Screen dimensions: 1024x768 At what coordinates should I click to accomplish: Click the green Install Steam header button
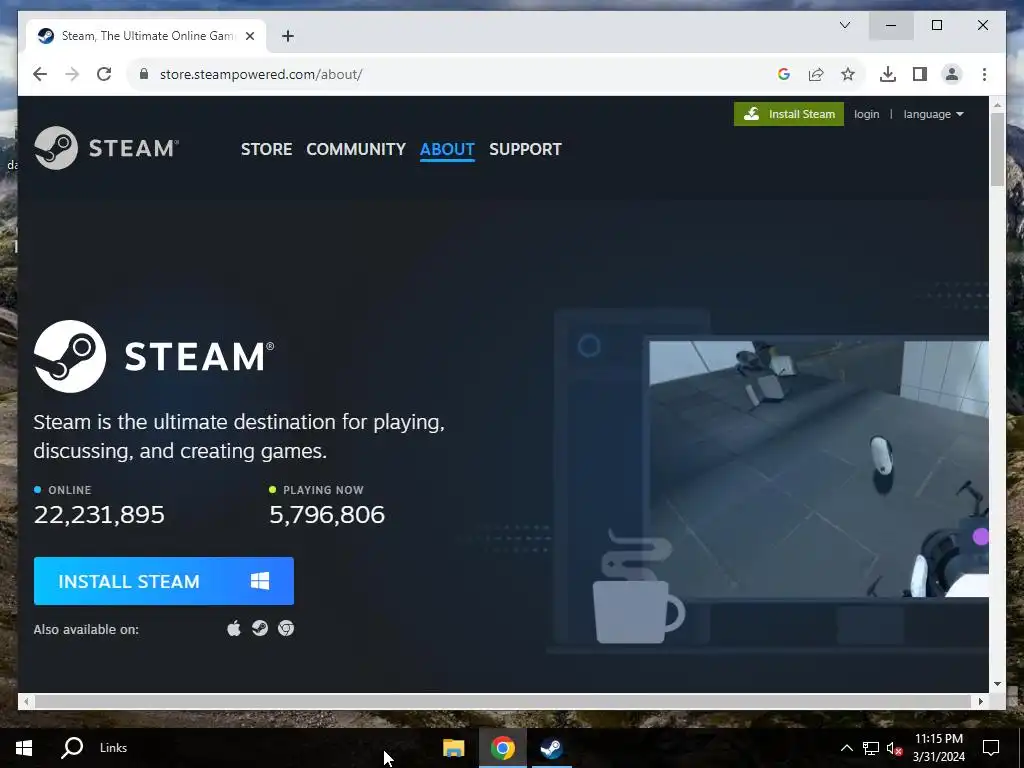[x=789, y=114]
